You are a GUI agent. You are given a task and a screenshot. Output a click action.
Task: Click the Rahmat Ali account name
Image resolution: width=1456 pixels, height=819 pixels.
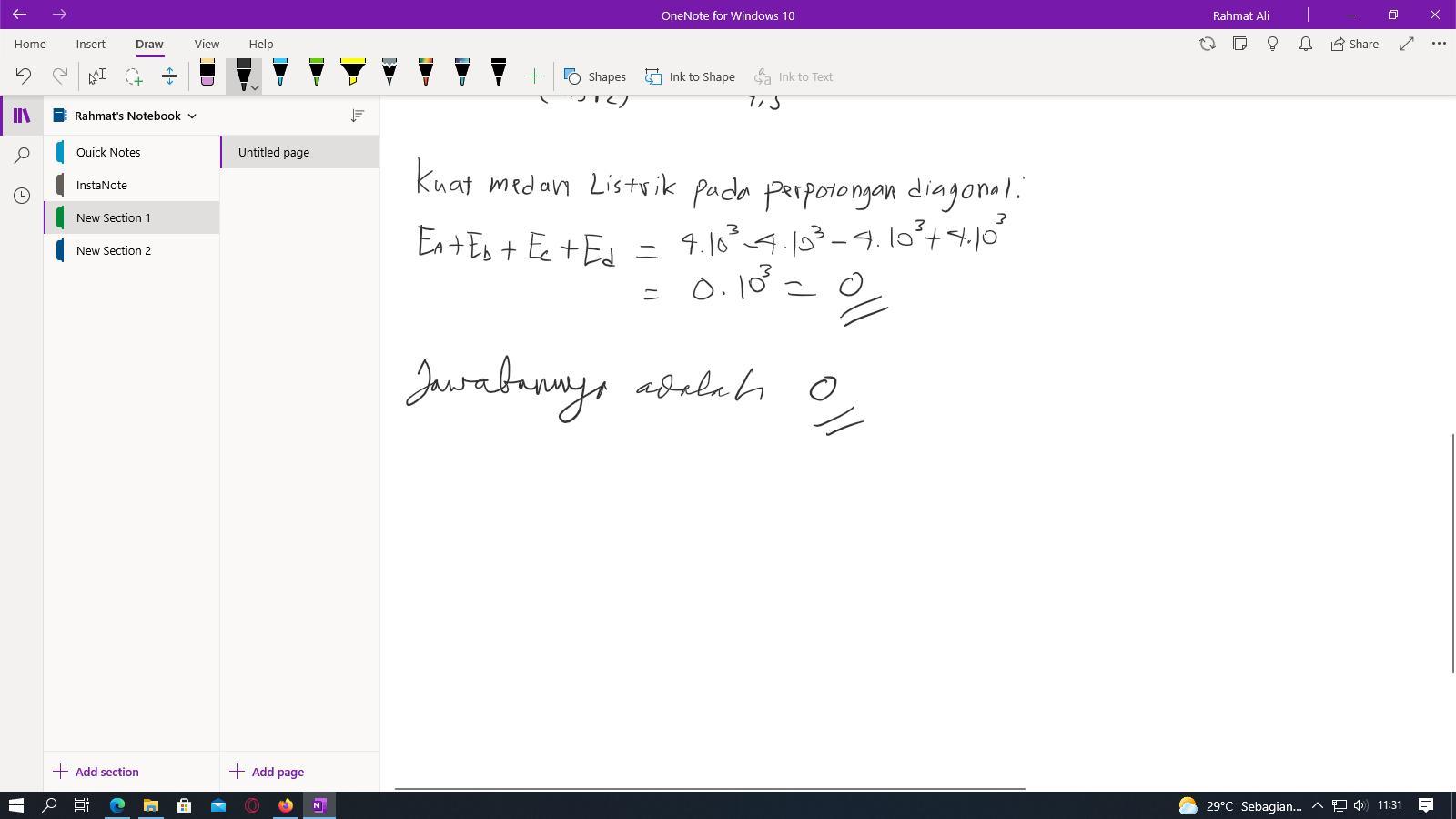pos(1241,15)
